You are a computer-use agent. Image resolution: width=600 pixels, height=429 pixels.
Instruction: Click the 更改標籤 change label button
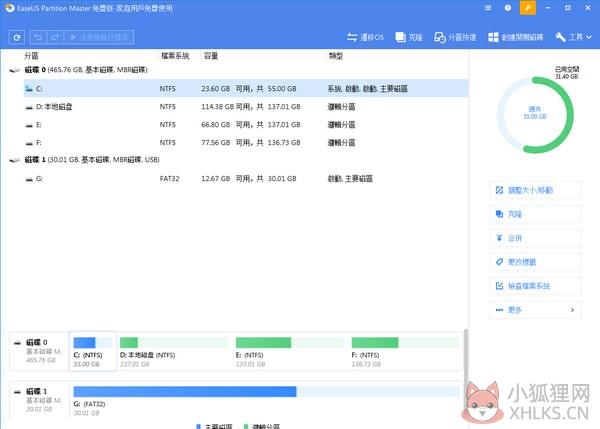(535, 262)
